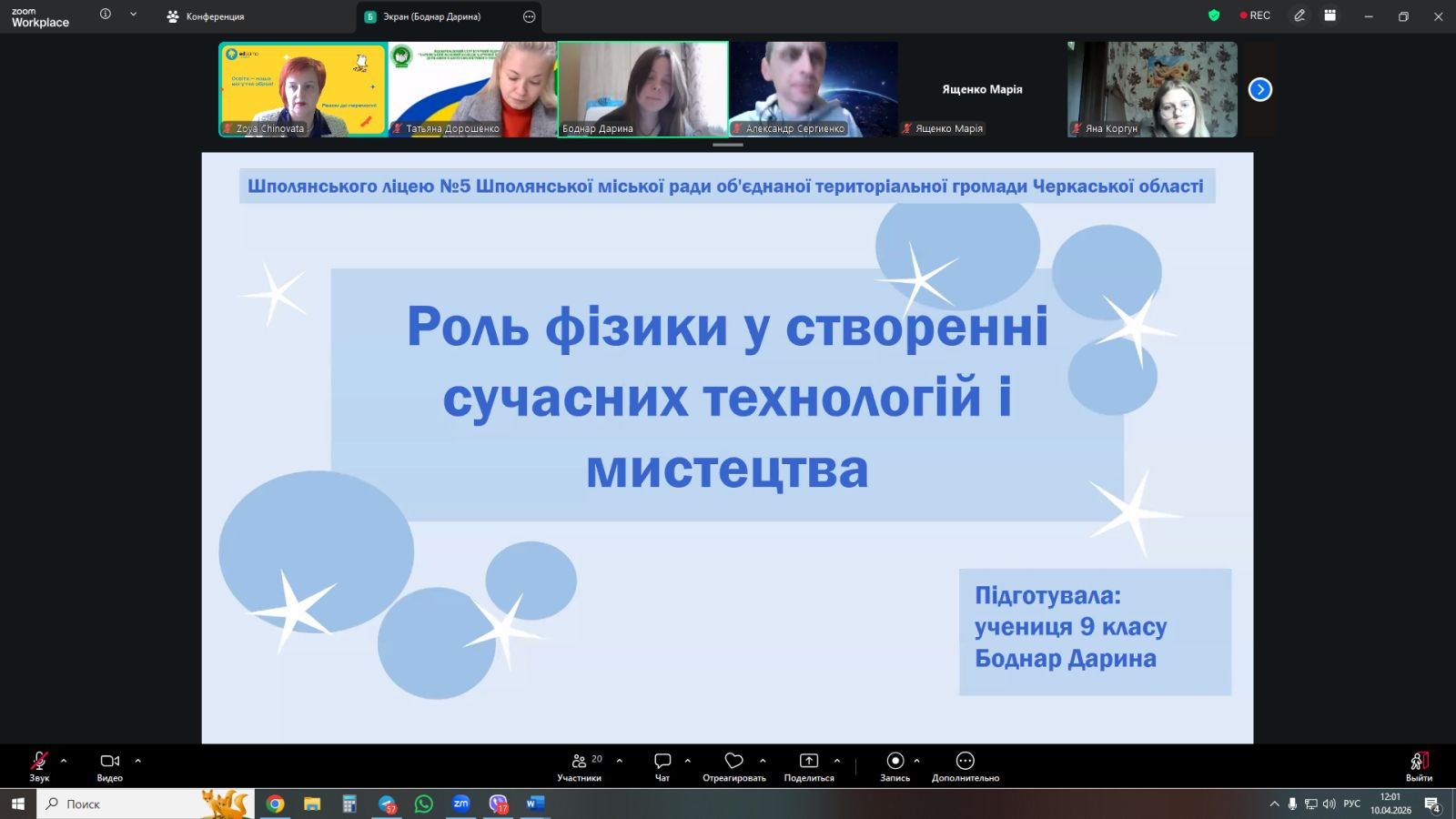Click the meeting info icon
The height and width of the screenshot is (819, 1456).
[x=106, y=15]
